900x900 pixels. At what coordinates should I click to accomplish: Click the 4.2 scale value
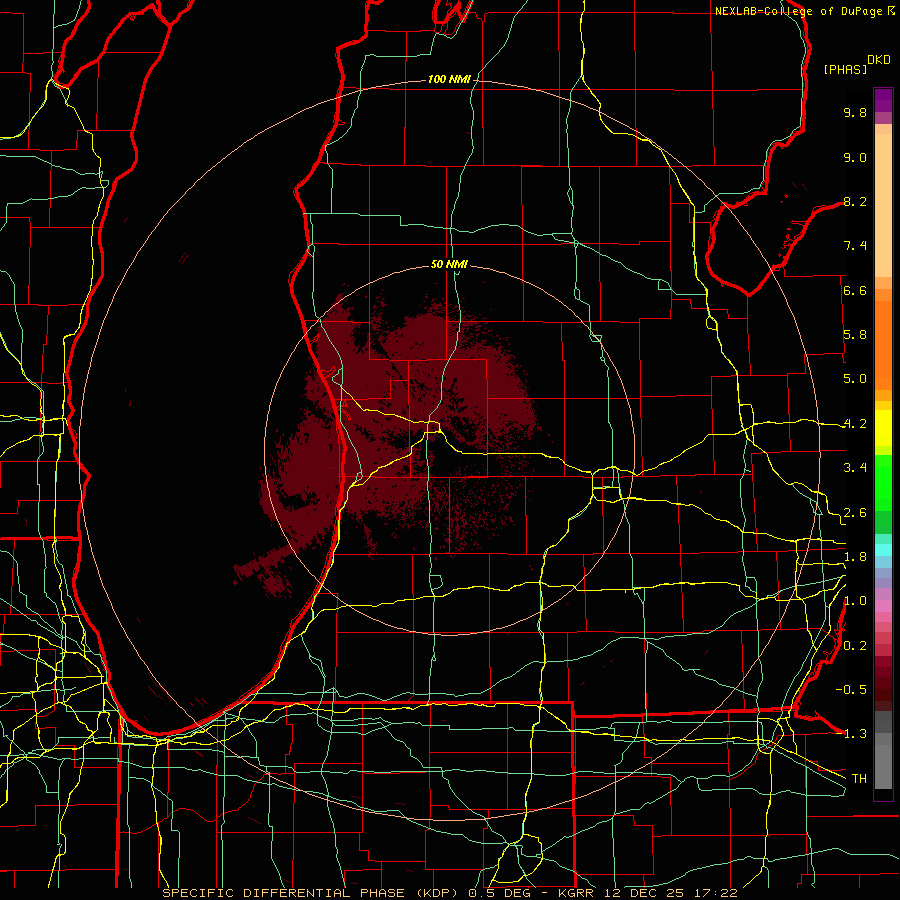(x=855, y=424)
